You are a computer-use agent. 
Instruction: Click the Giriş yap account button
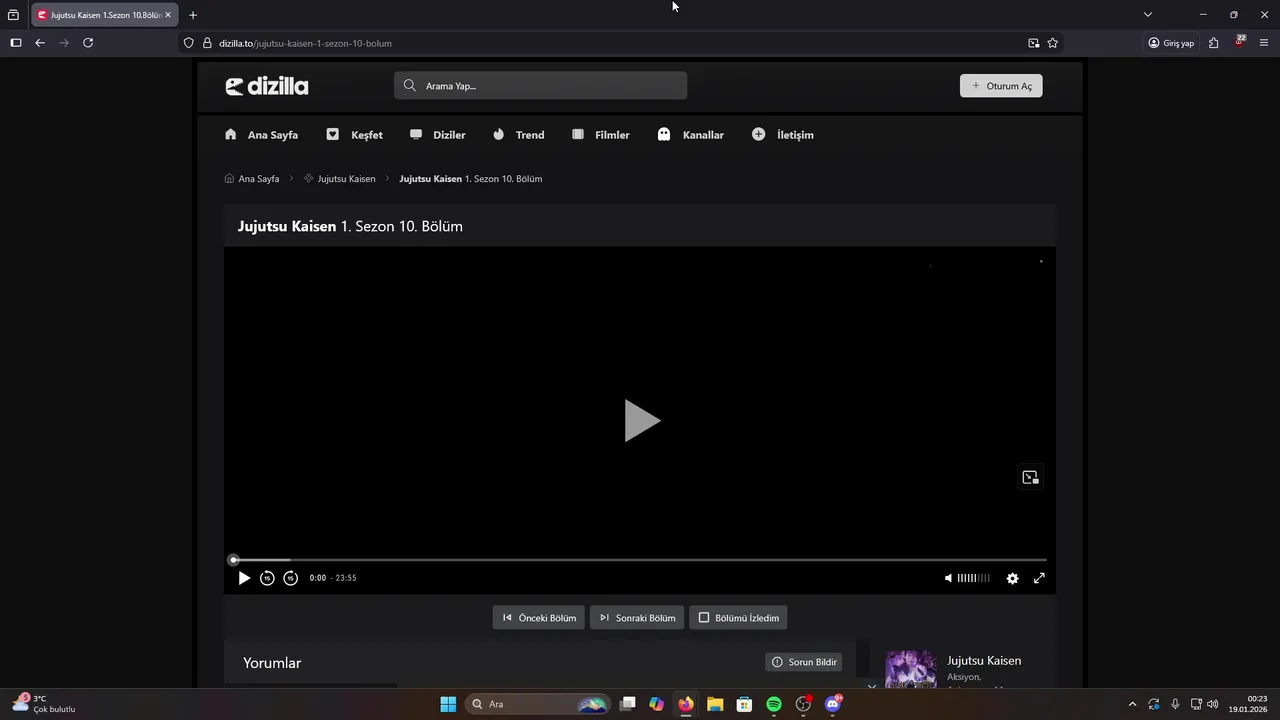pos(1172,43)
